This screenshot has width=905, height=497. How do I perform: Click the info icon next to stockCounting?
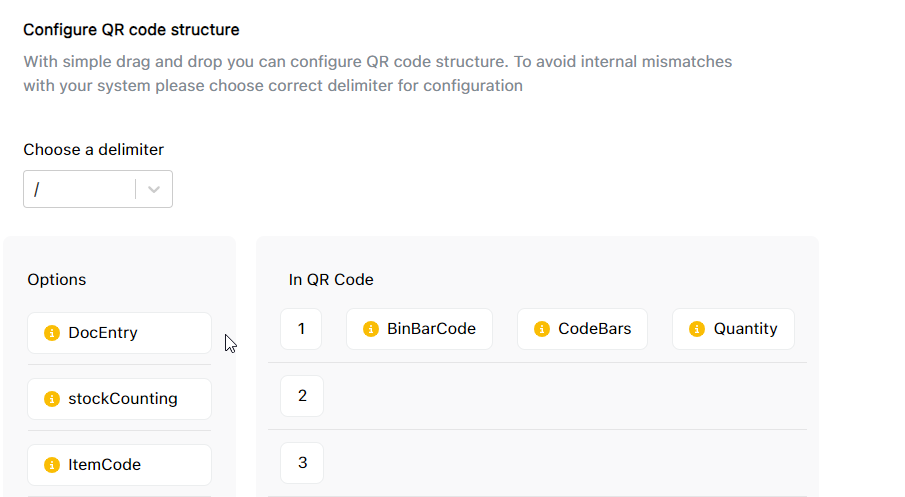tap(53, 399)
